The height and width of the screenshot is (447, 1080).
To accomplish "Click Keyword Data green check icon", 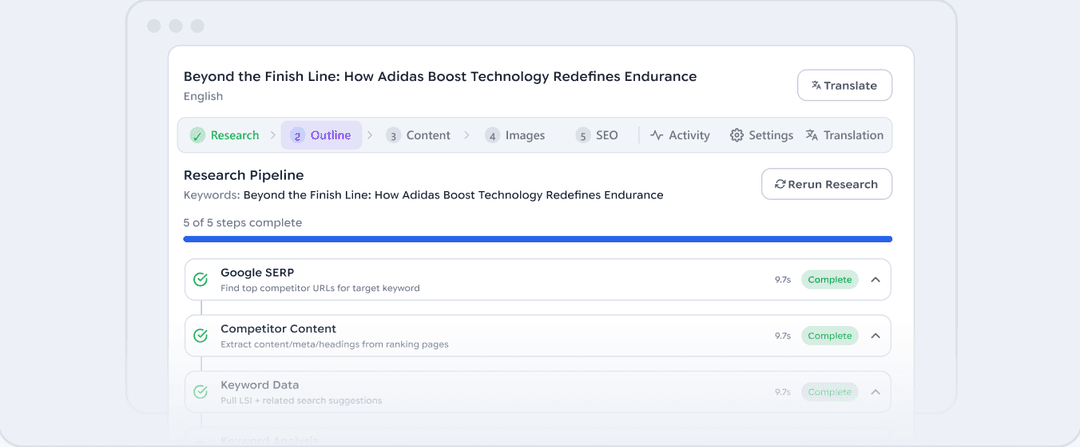I will pyautogui.click(x=200, y=392).
